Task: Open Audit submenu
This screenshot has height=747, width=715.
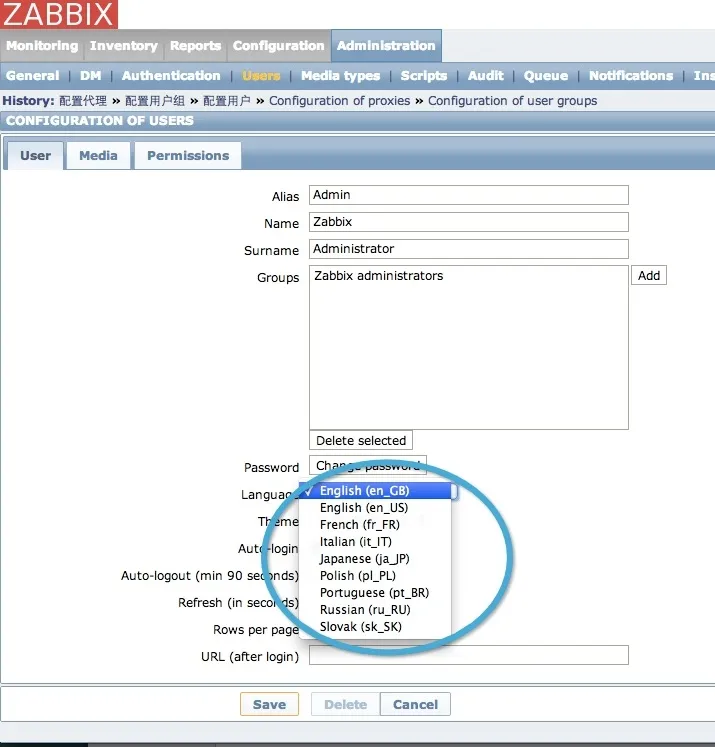Action: click(485, 76)
